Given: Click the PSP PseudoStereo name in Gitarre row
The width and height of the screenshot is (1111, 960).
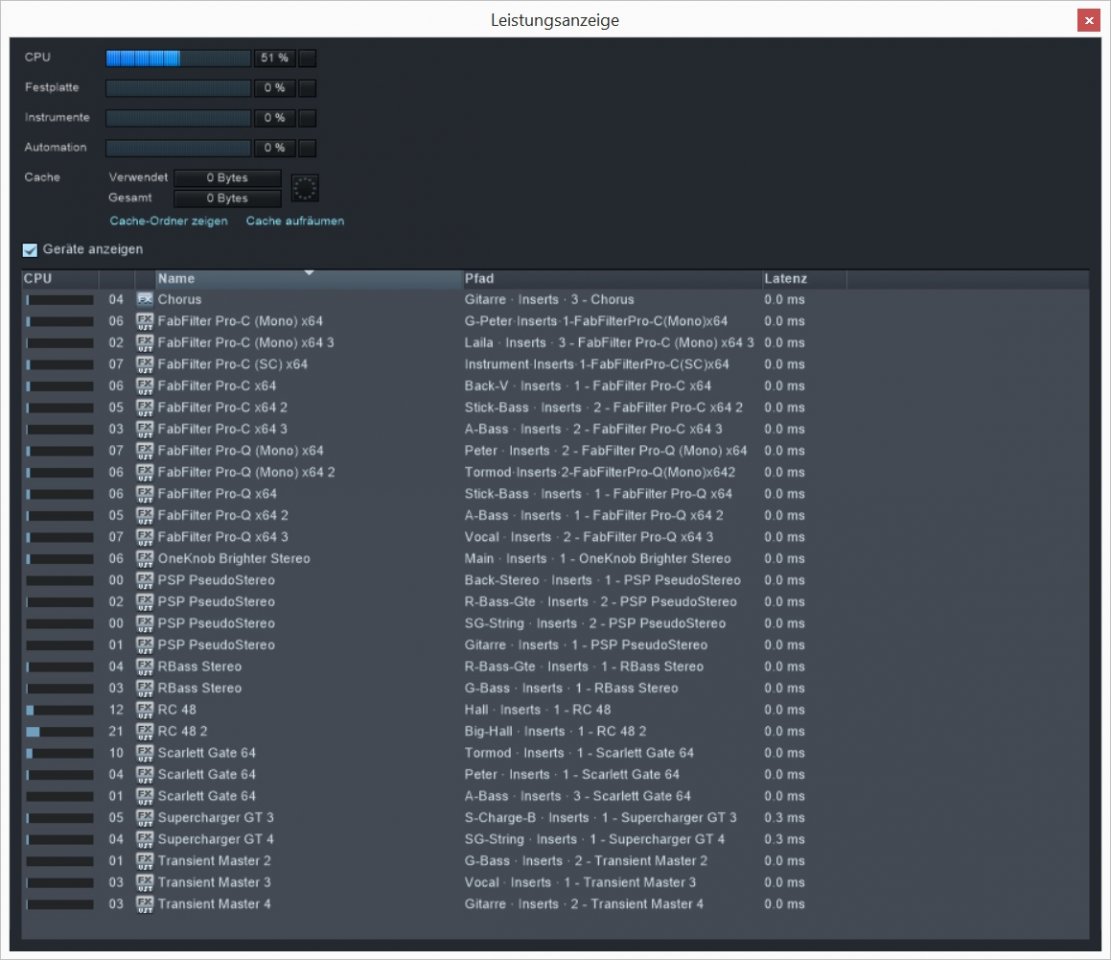Looking at the screenshot, I should pyautogui.click(x=216, y=645).
